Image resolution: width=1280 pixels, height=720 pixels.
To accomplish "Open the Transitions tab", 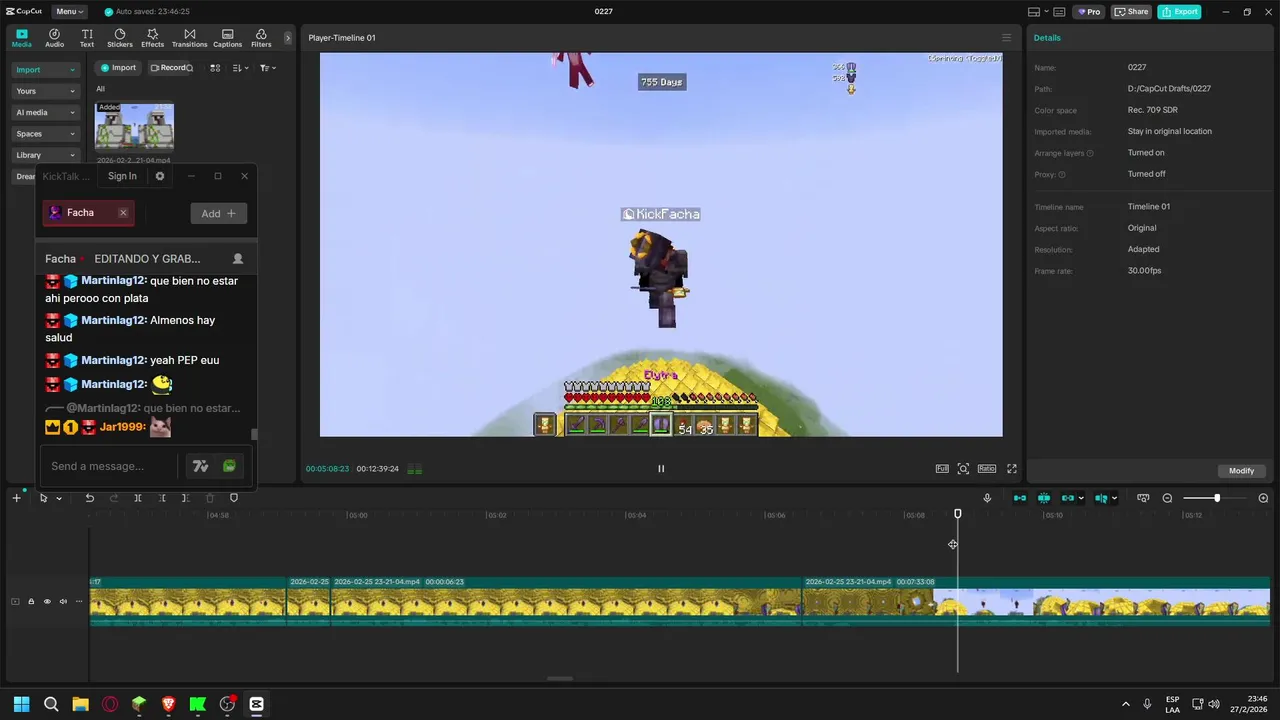I will coord(189,38).
